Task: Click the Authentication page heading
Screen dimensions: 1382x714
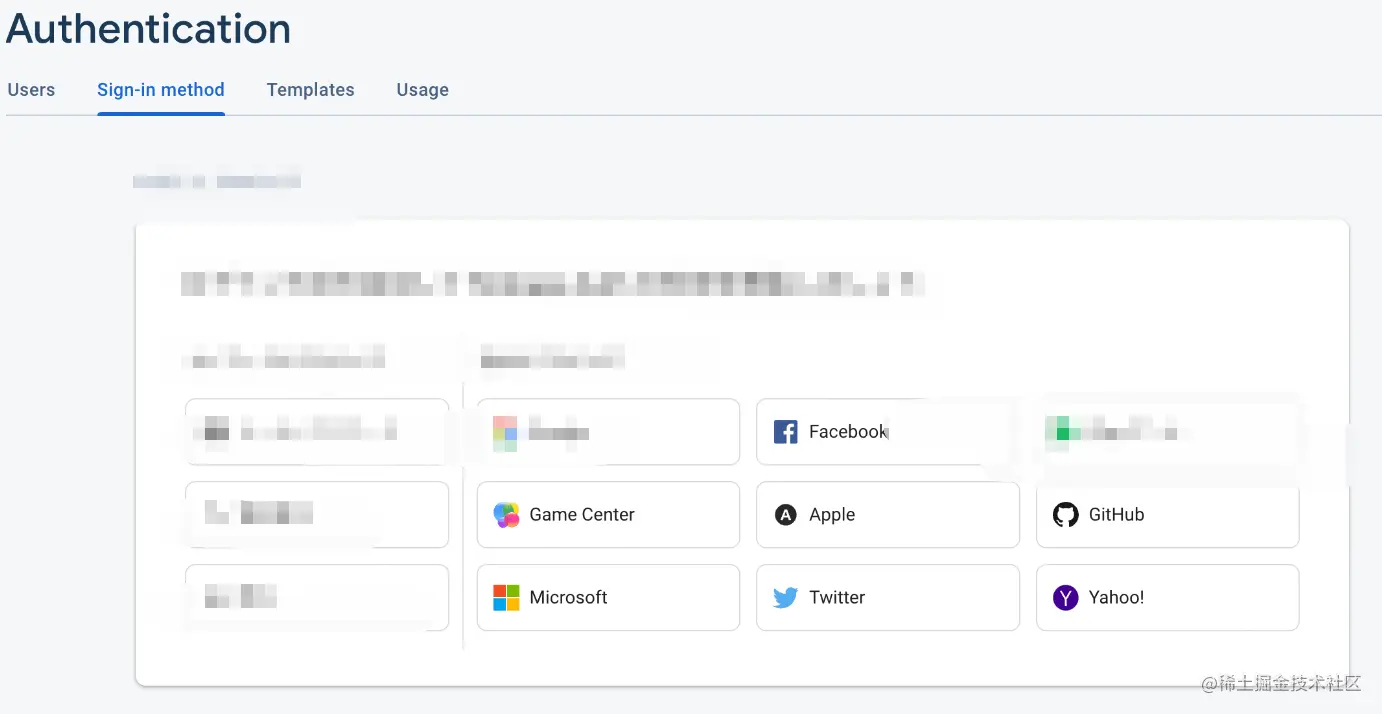Action: (x=148, y=28)
